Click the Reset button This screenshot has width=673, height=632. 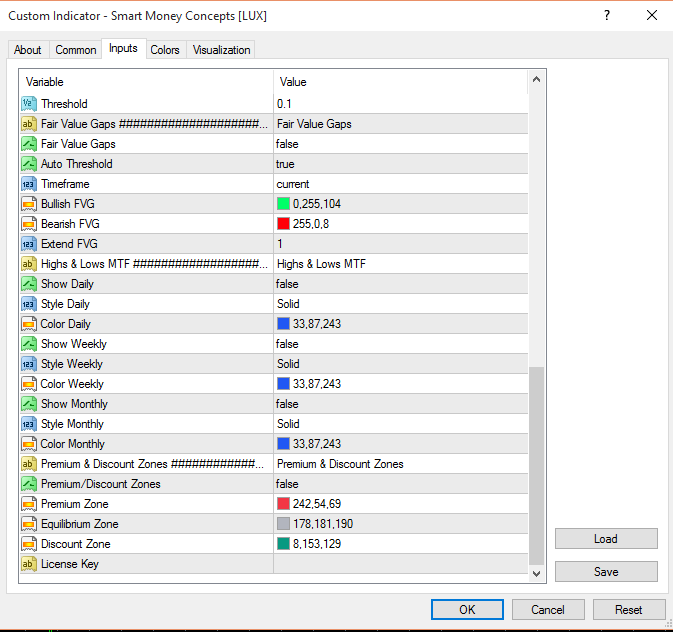pos(629,610)
